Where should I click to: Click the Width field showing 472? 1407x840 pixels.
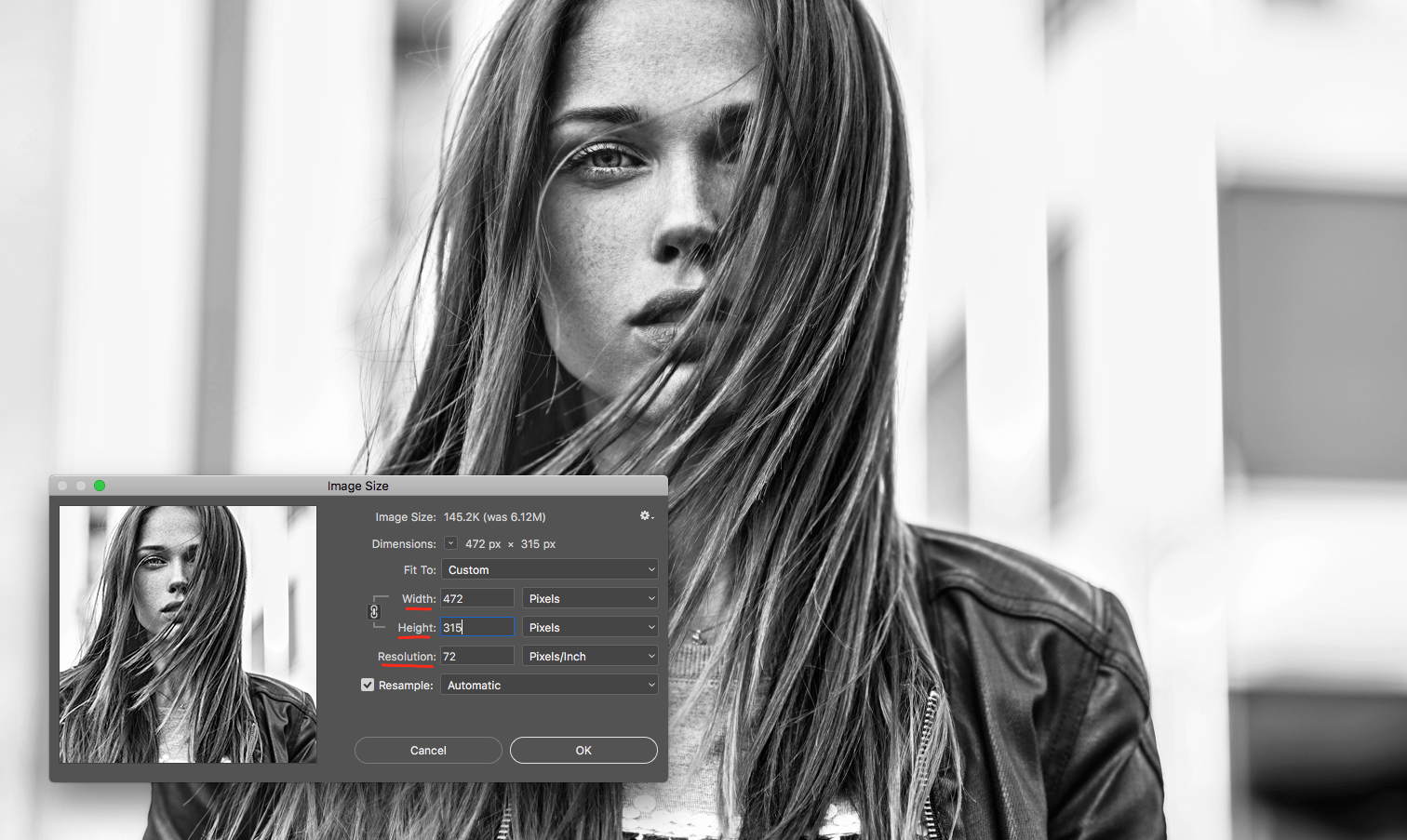coord(477,598)
